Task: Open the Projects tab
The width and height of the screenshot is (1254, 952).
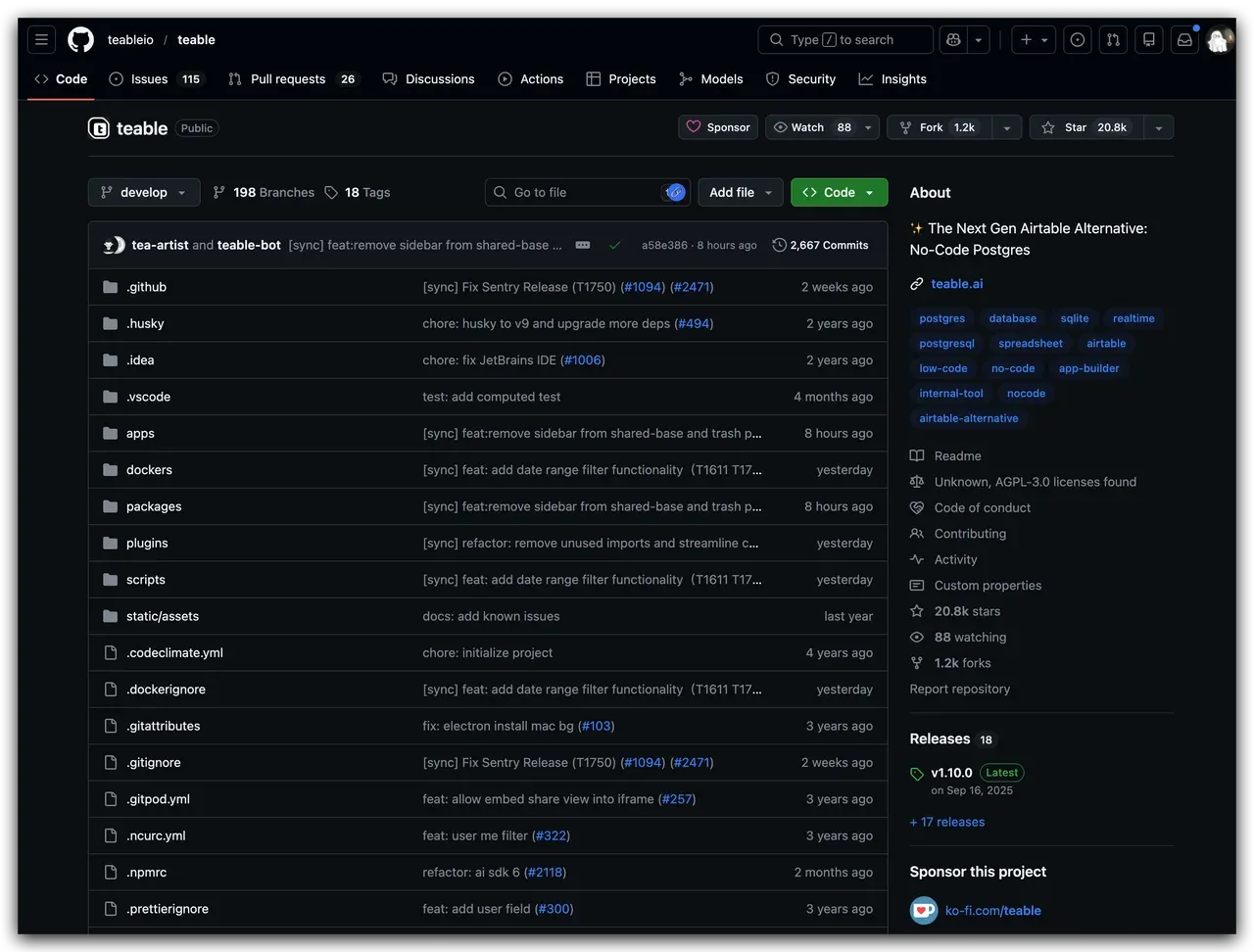Action: tap(621, 79)
